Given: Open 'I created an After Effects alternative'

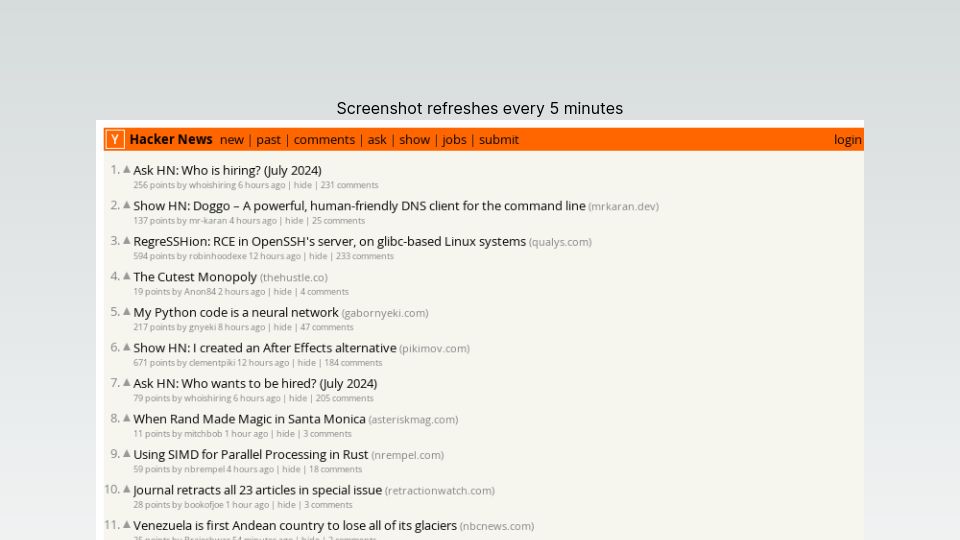Looking at the screenshot, I should tap(265, 348).
